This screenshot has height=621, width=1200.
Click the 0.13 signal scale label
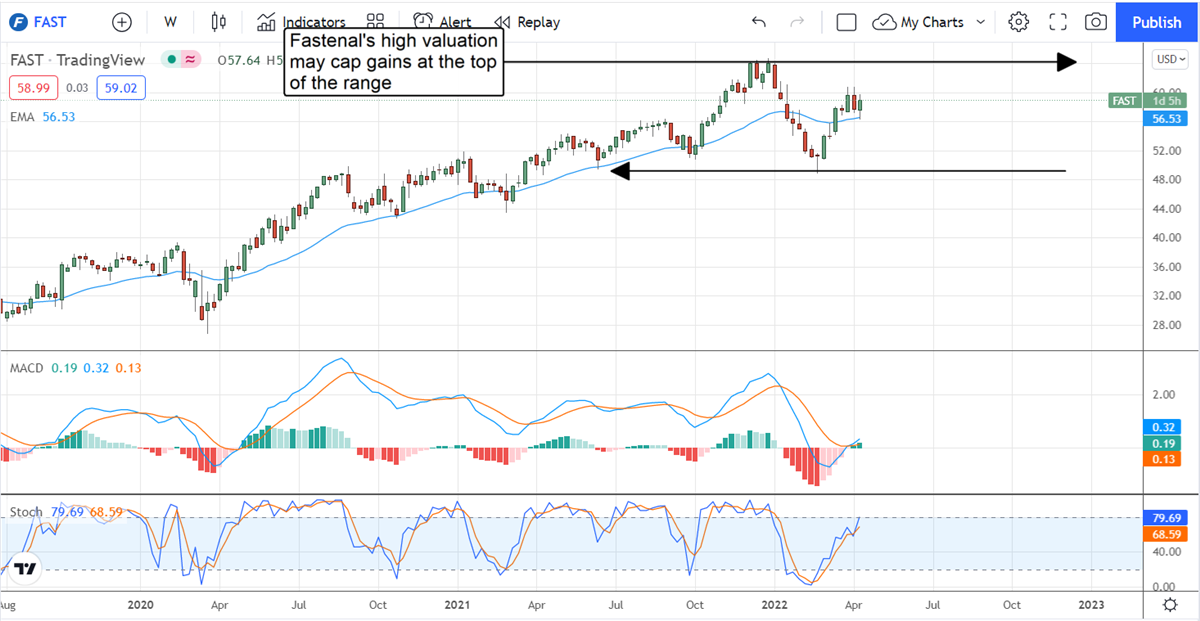pos(1163,460)
